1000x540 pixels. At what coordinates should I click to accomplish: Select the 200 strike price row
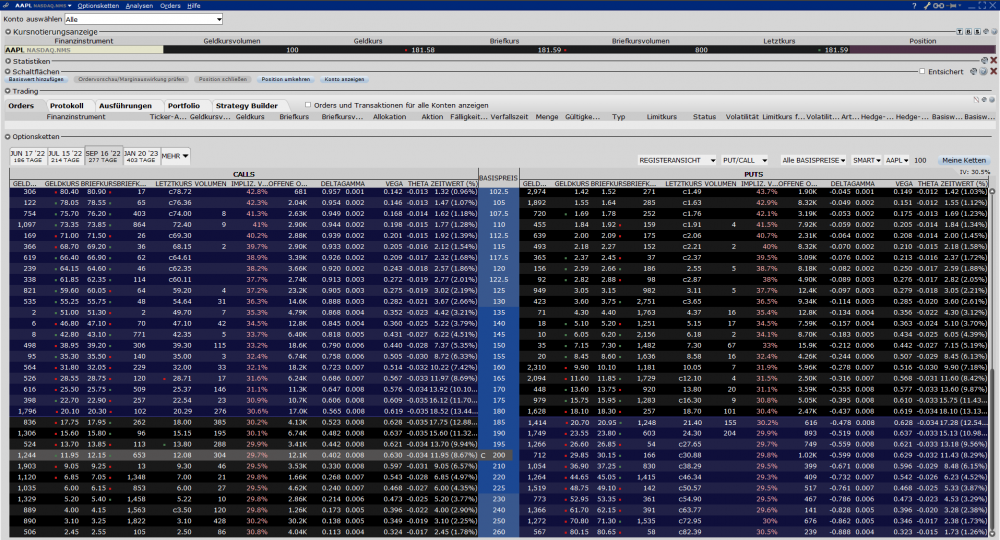[x=498, y=455]
